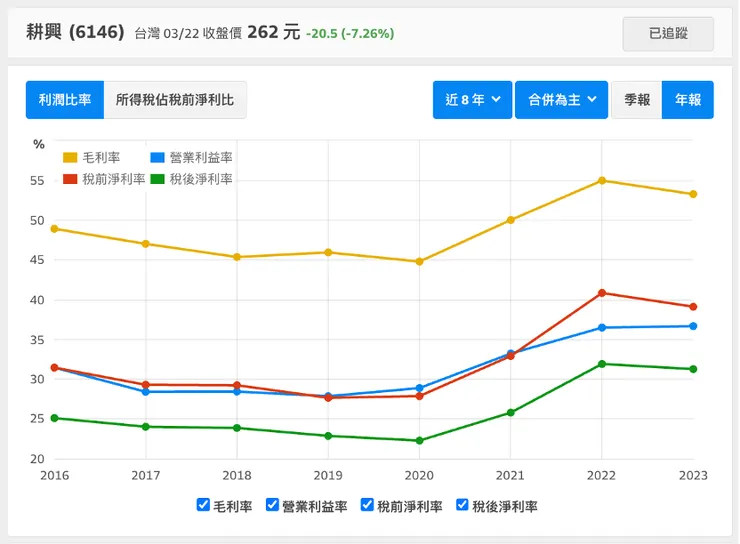Click the 20 y-axis value label
The width and height of the screenshot is (740, 544).
[37, 459]
